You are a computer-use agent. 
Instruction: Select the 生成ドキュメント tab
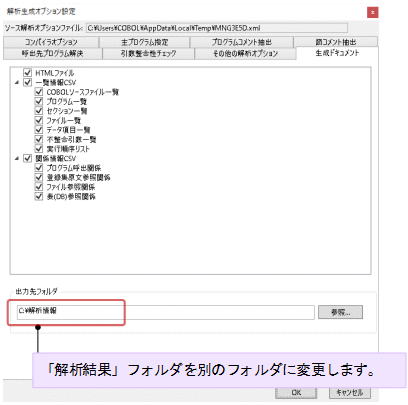tap(337, 53)
